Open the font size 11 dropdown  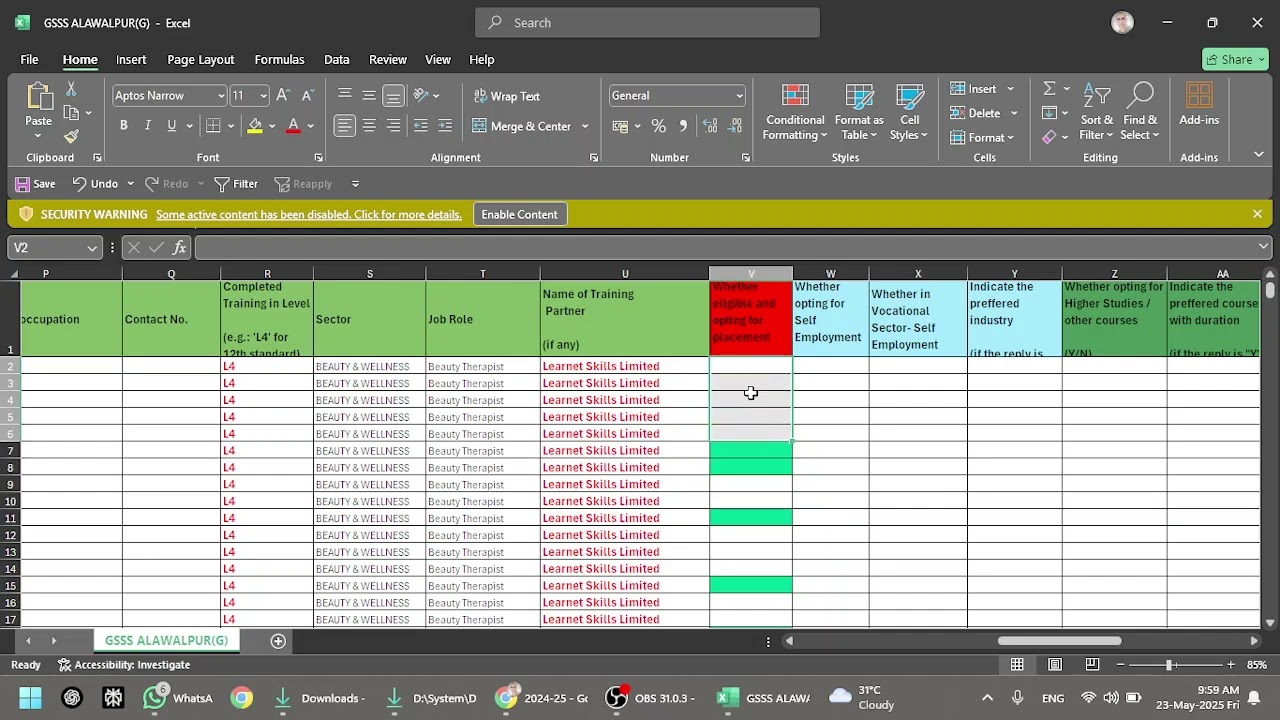click(x=263, y=96)
